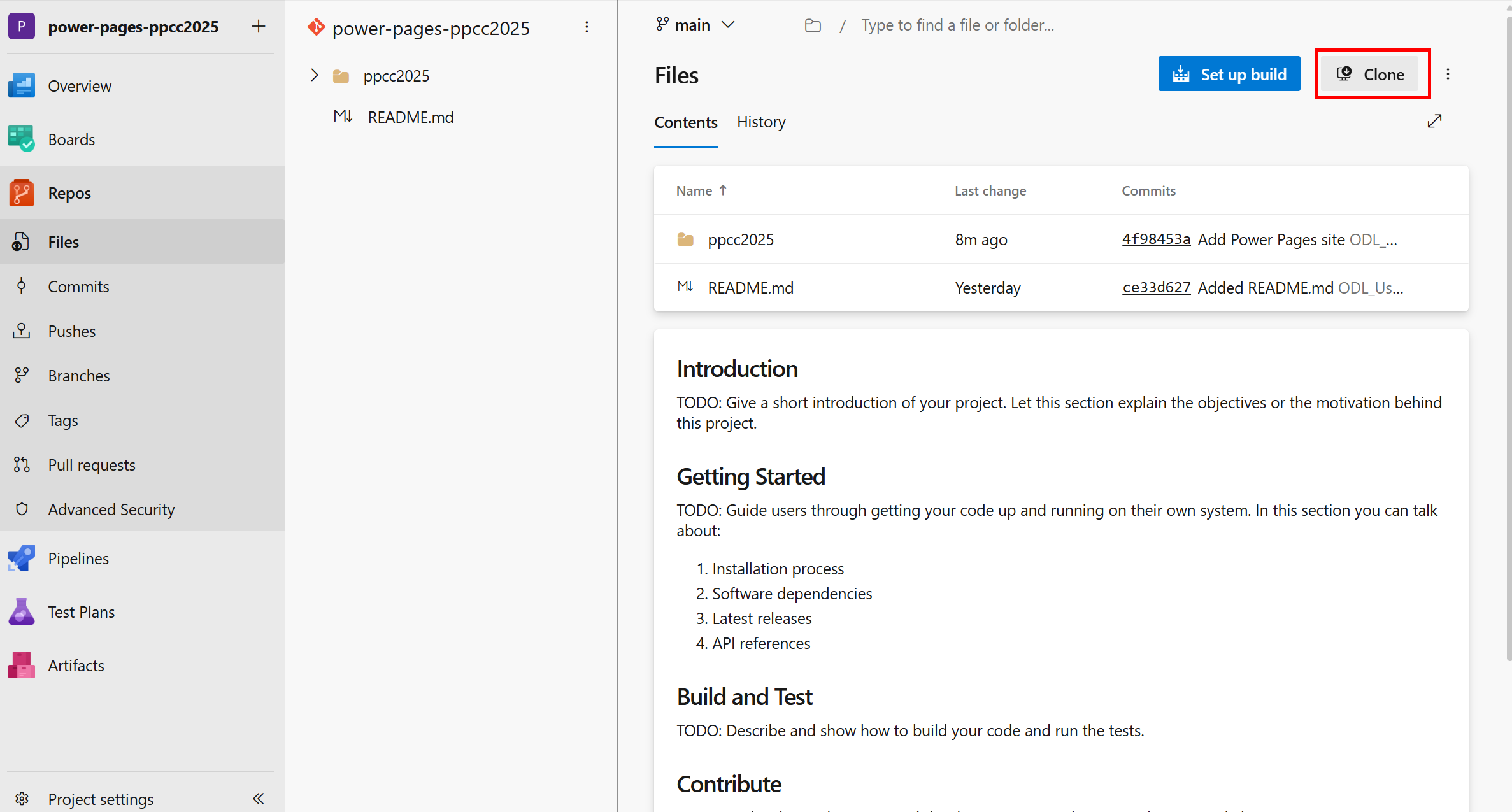
Task: Open the Boards hub icon
Action: point(22,139)
